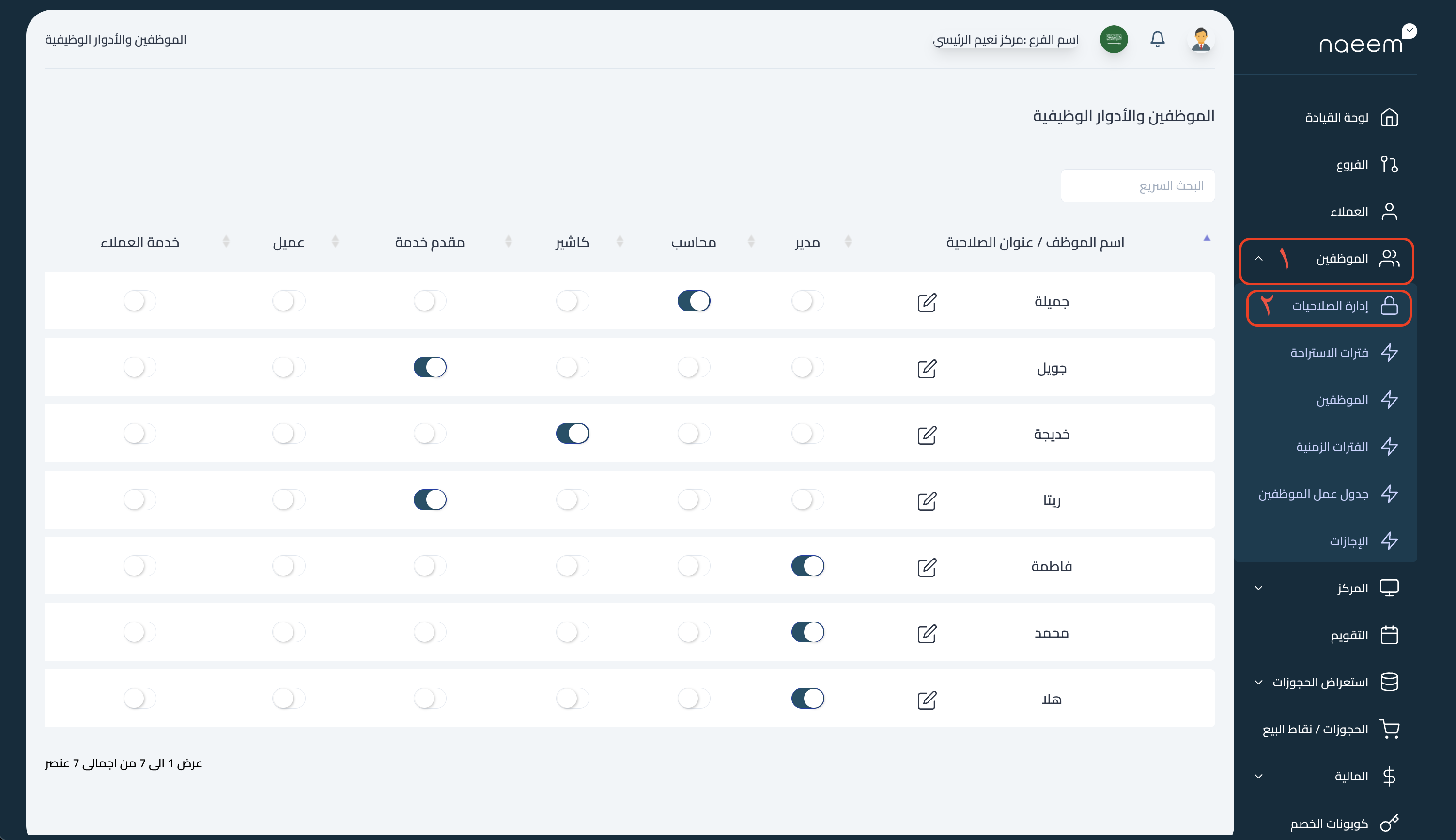Open the notifications bell

1157,39
